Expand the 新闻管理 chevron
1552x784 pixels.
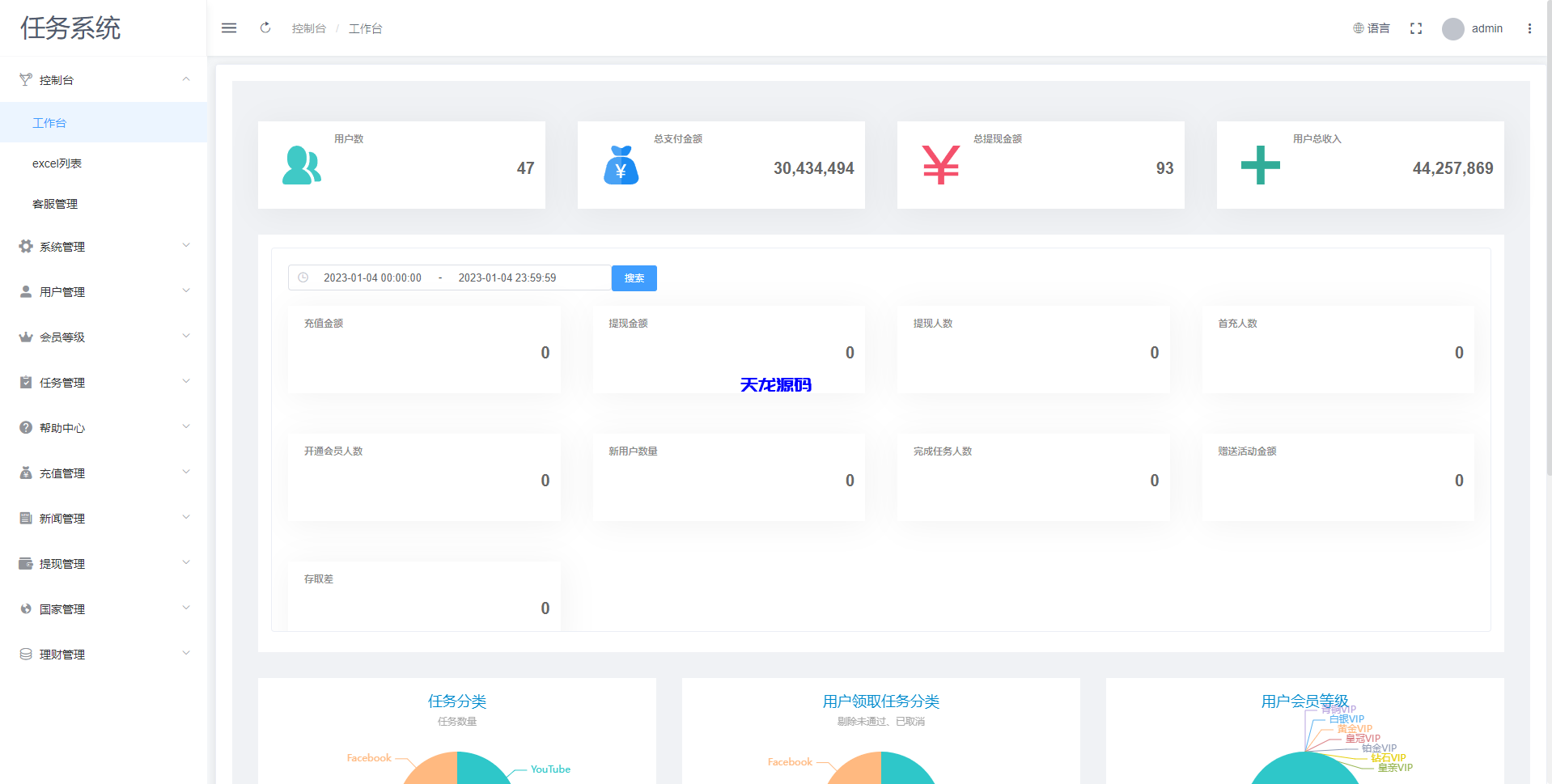pyautogui.click(x=186, y=518)
